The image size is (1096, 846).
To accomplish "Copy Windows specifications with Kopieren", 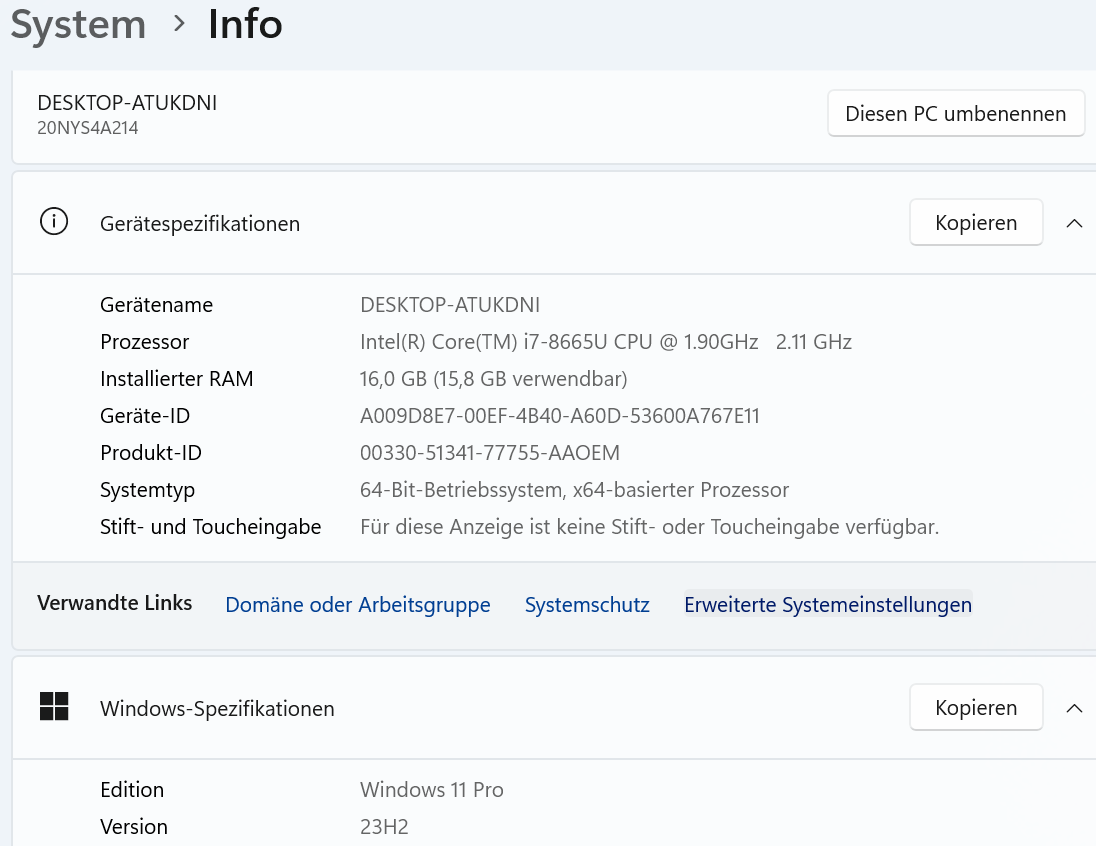I will pyautogui.click(x=976, y=708).
